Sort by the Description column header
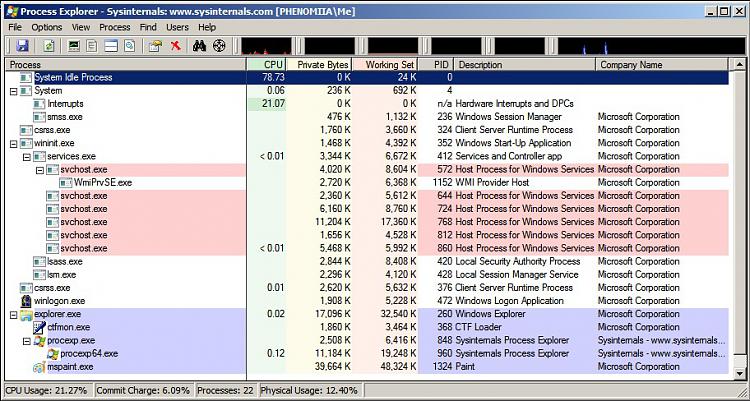 click(x=525, y=65)
